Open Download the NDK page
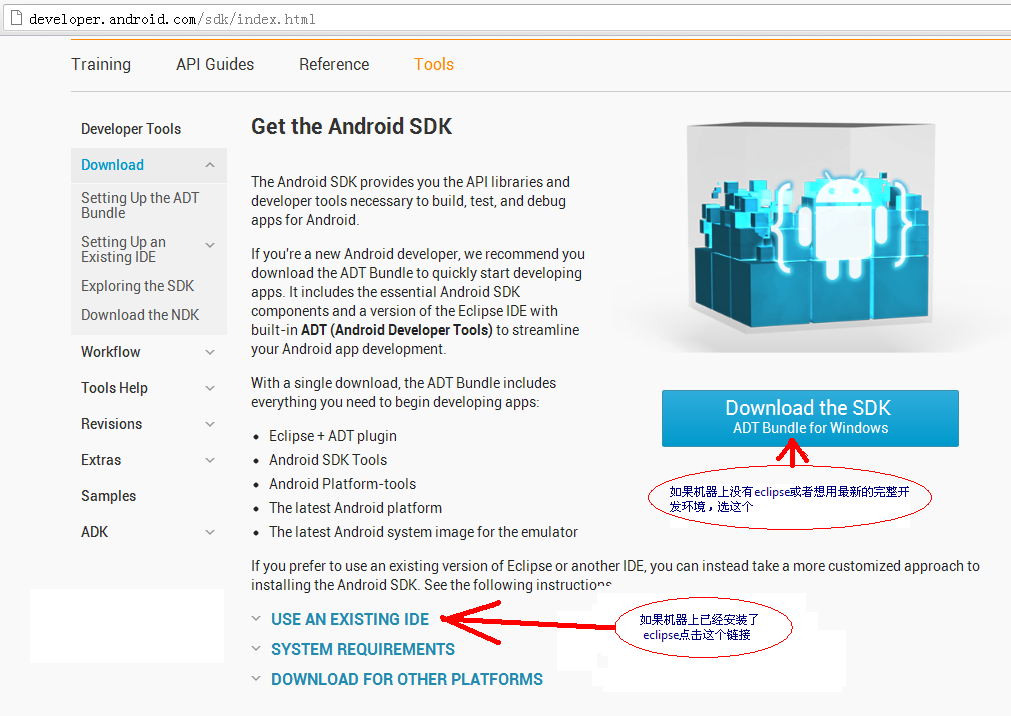 140,315
